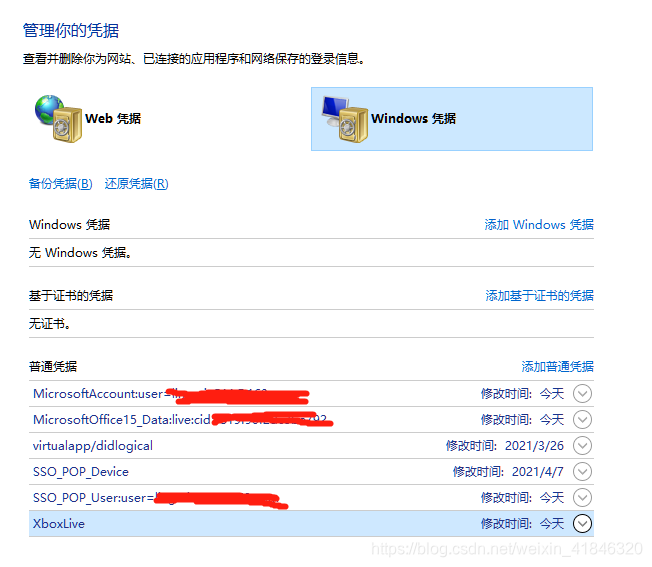
Task: Click the Windows credentials monitor safe icon
Action: (x=345, y=119)
